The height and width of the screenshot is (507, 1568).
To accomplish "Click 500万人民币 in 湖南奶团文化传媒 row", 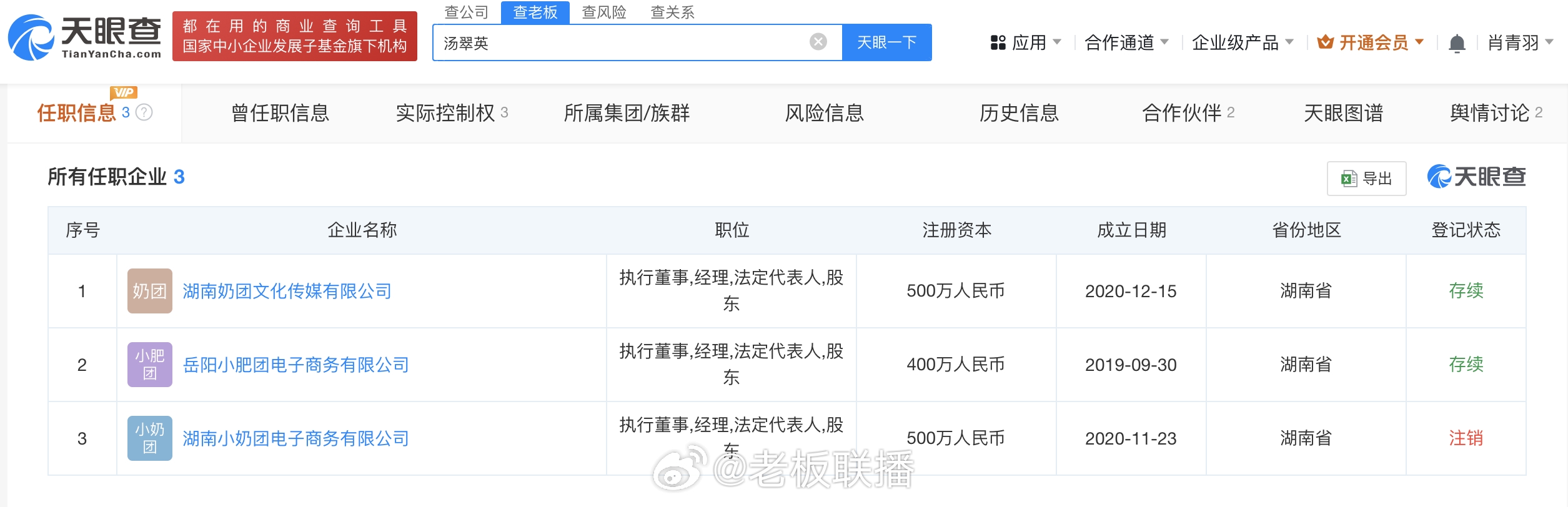I will pyautogui.click(x=956, y=291).
